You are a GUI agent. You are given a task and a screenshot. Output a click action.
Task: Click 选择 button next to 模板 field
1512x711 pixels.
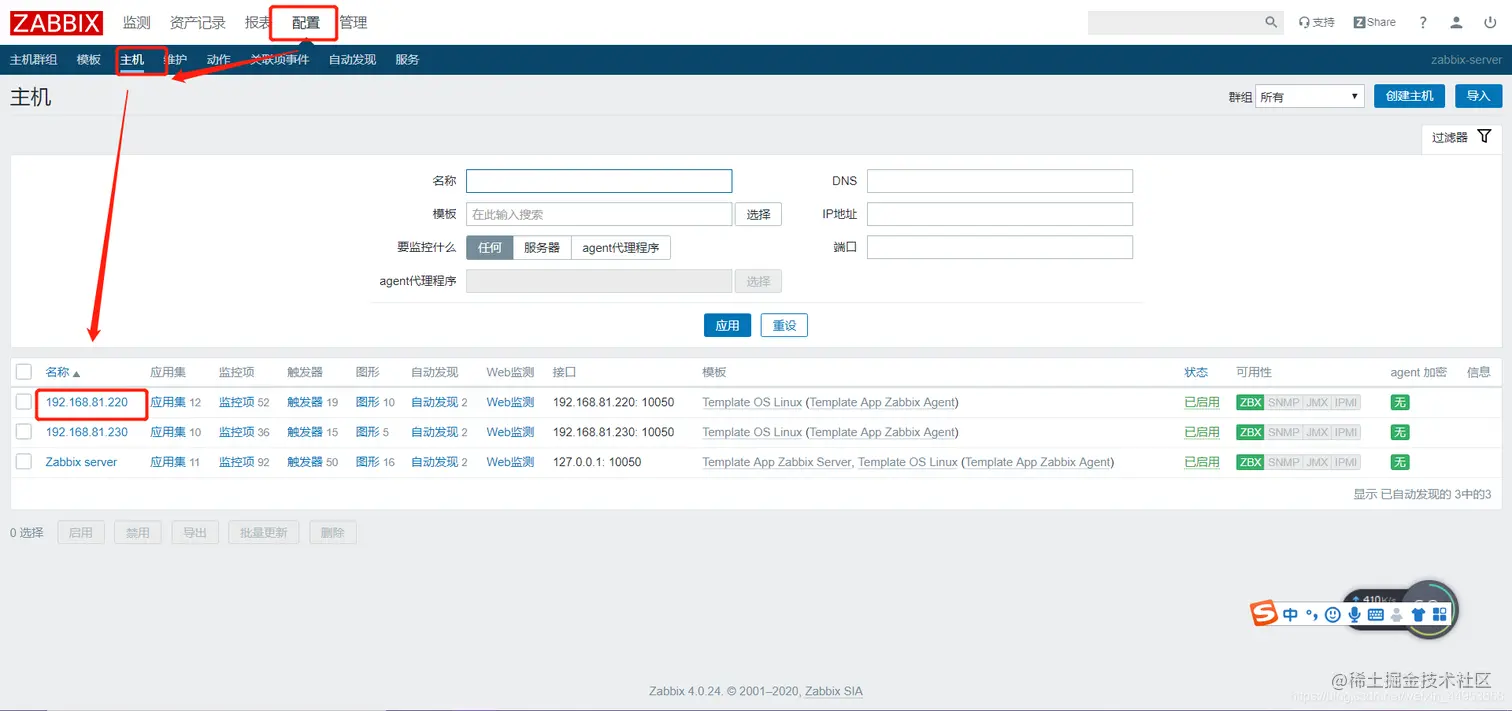click(759, 214)
